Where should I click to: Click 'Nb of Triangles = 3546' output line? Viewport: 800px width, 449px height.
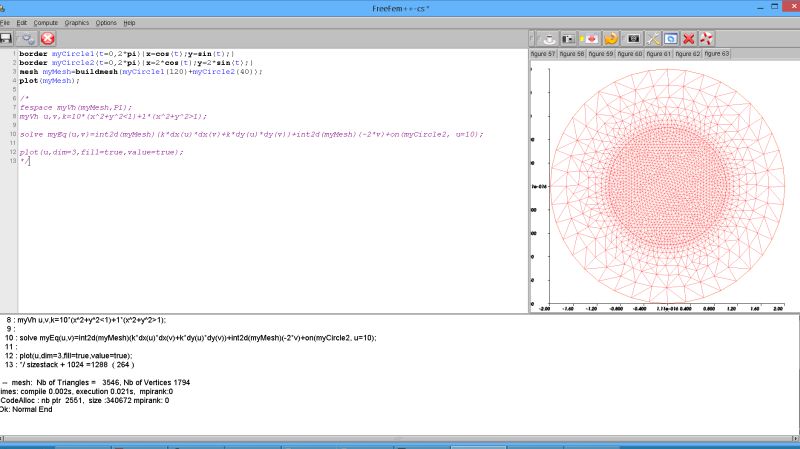point(96,382)
